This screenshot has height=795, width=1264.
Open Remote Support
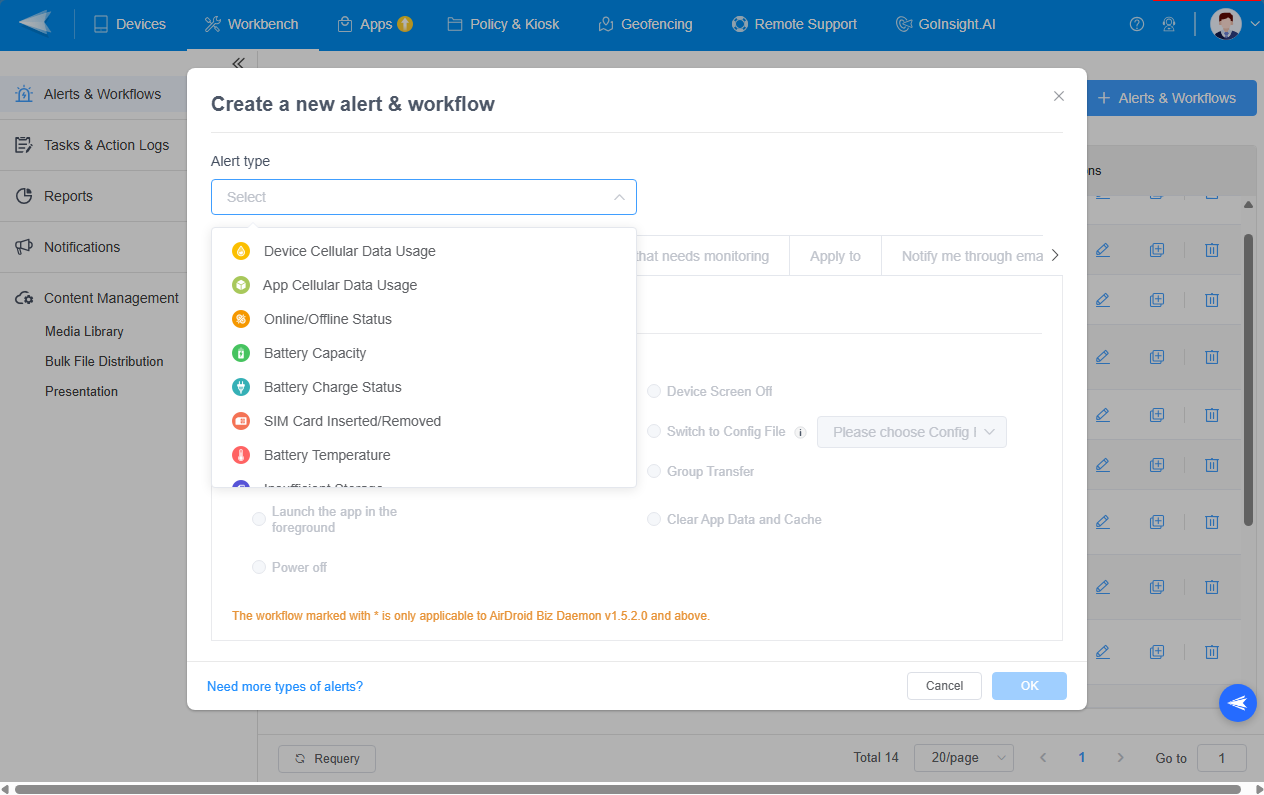click(x=794, y=24)
